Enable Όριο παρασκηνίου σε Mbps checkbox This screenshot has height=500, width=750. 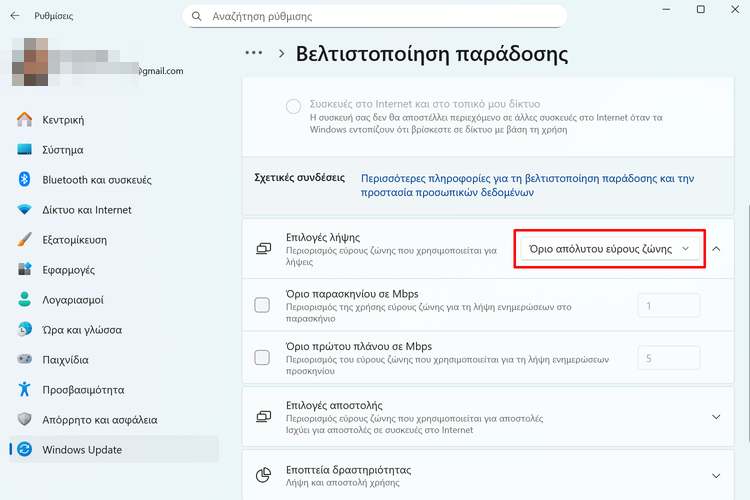[262, 305]
